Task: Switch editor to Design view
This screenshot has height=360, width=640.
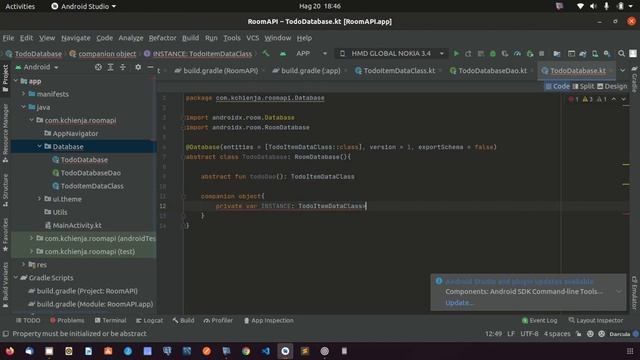Action: [612, 86]
